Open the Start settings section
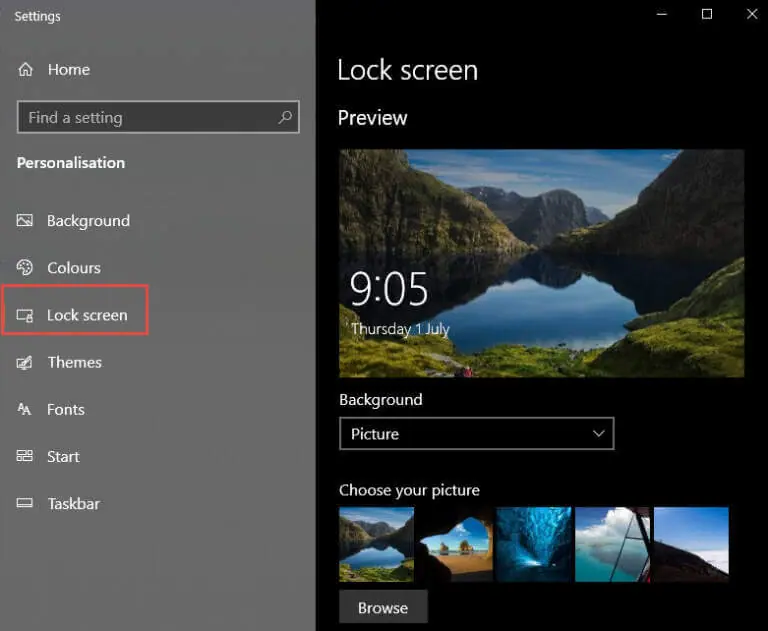768x631 pixels. tap(63, 457)
